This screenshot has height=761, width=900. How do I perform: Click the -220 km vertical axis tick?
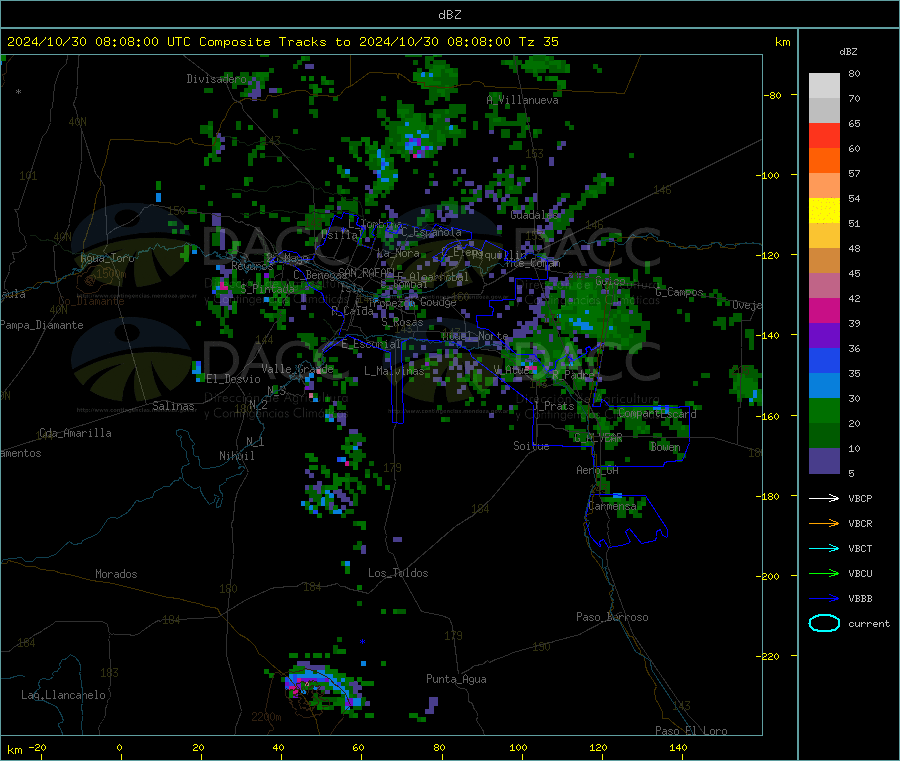coord(770,657)
